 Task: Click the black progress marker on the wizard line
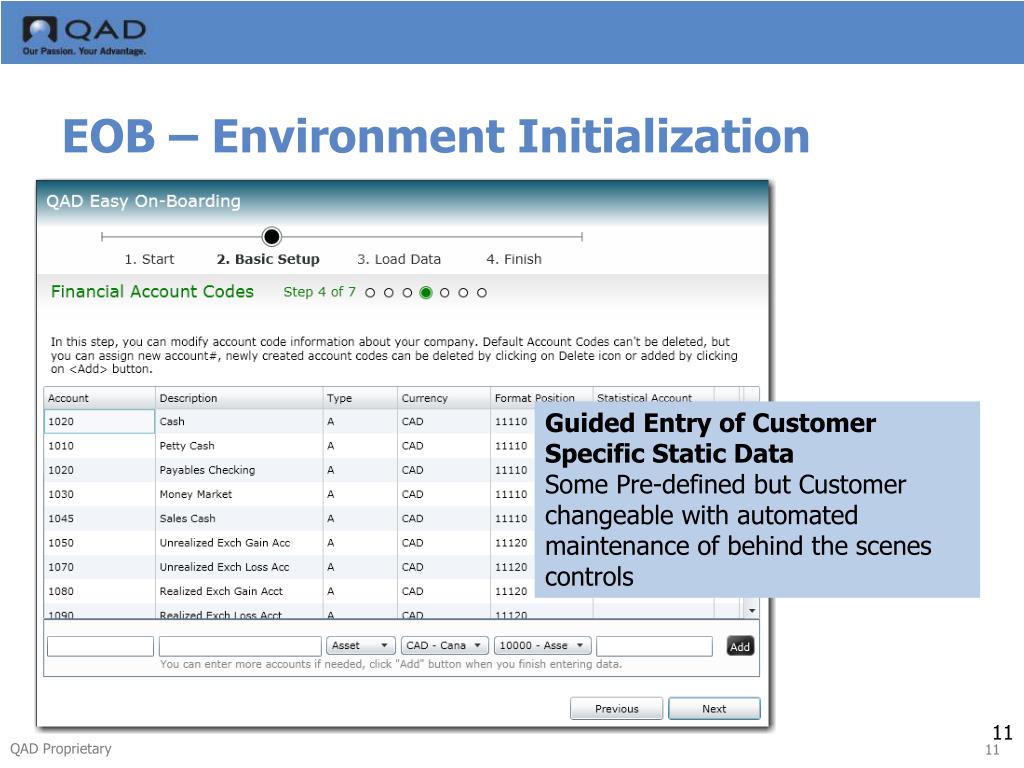pos(272,236)
